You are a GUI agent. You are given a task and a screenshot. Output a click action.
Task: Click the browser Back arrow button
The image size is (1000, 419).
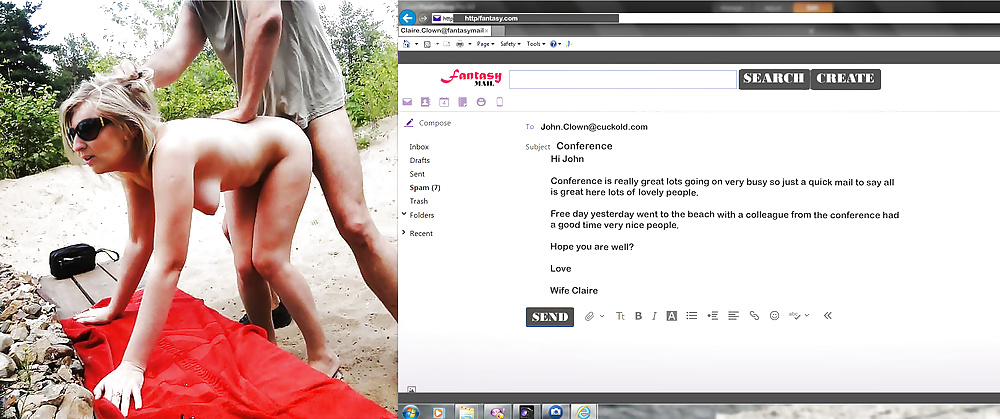point(407,18)
